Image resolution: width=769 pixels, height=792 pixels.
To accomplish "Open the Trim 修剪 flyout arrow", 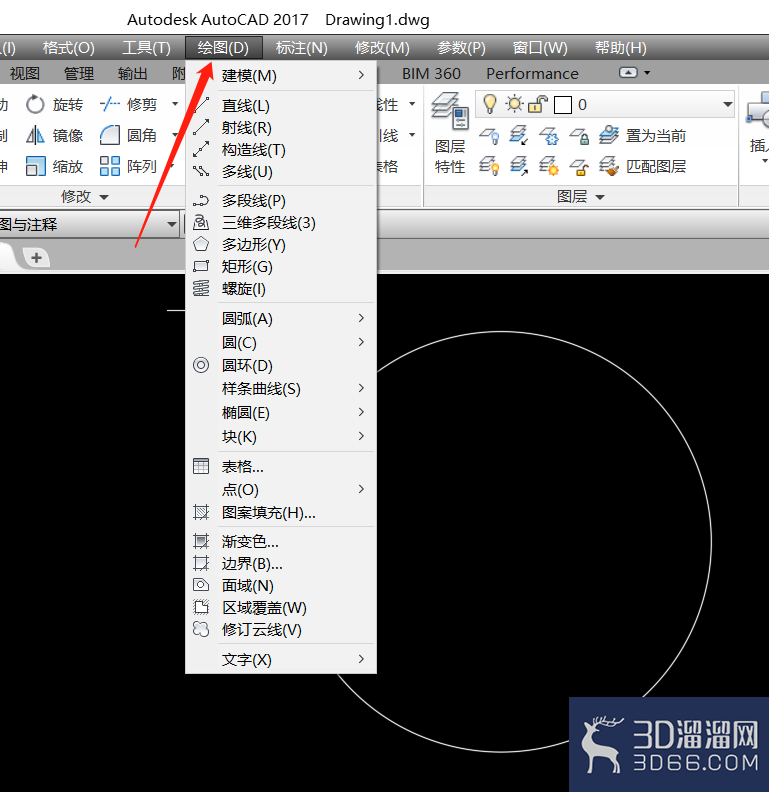I will coord(175,104).
